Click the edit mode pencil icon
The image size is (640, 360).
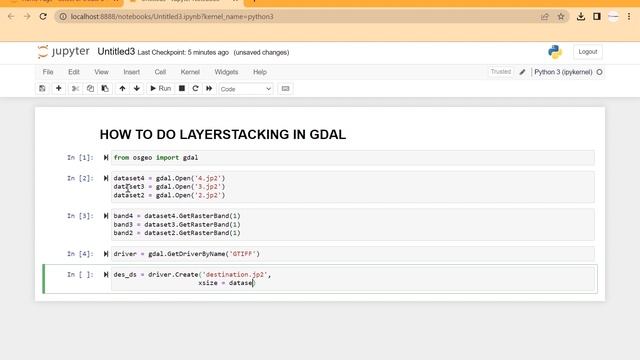pos(522,72)
